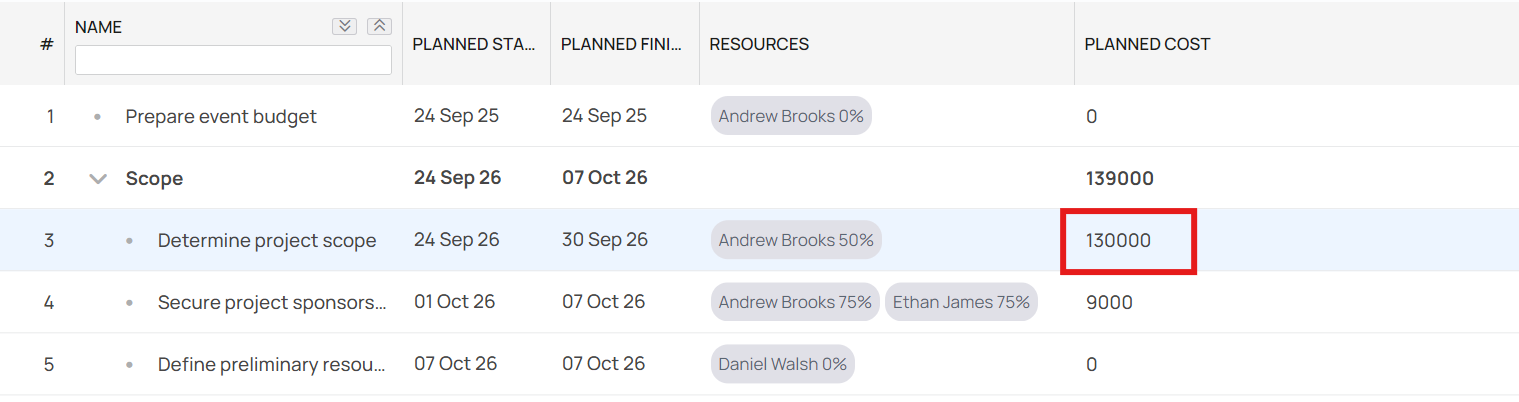Collapse the Scope task group
The width and height of the screenshot is (1519, 402).
coord(98,179)
